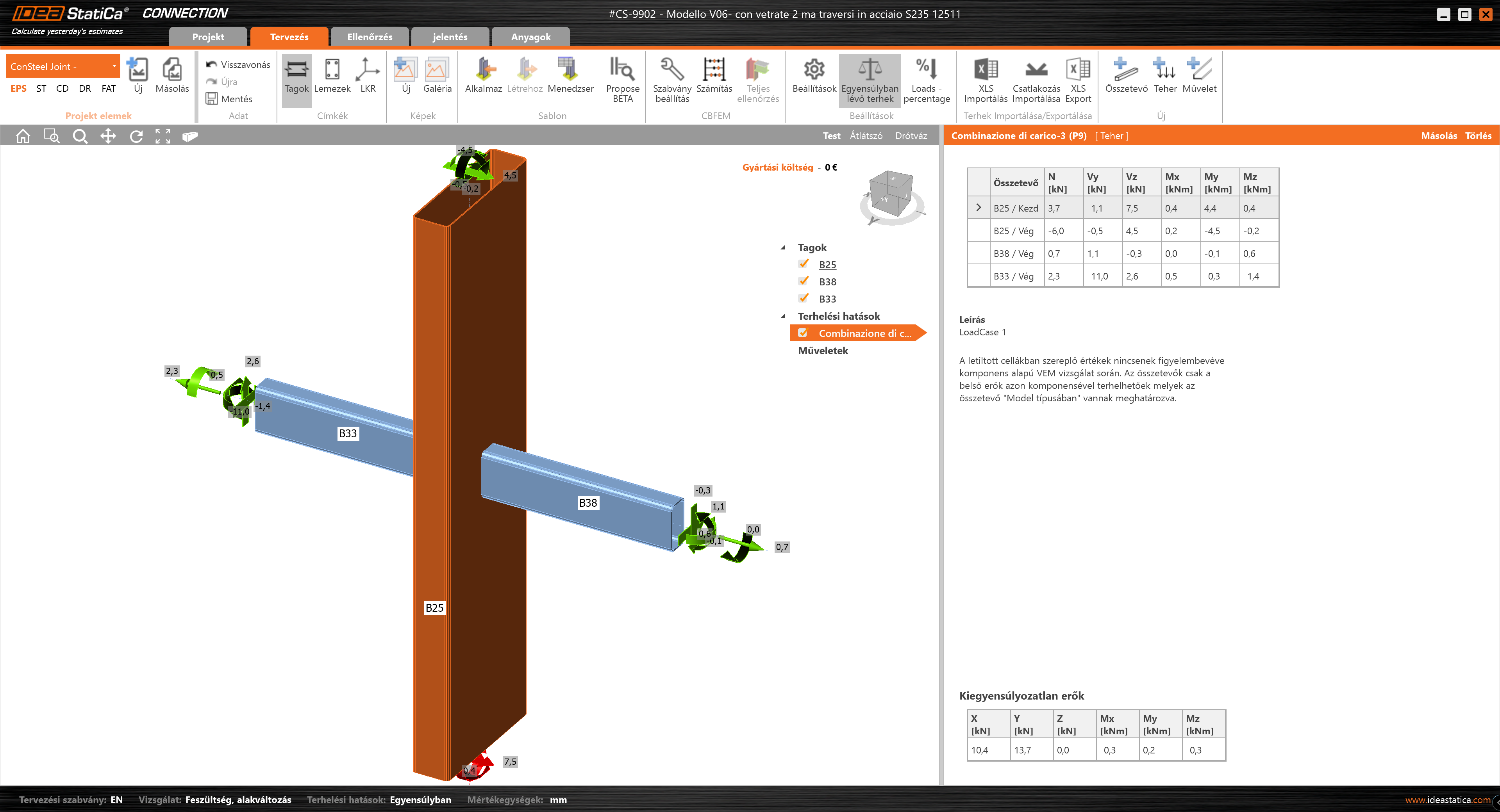Image resolution: width=1500 pixels, height=812 pixels.
Task: Uncheck member B38 in the tree
Action: click(x=804, y=281)
